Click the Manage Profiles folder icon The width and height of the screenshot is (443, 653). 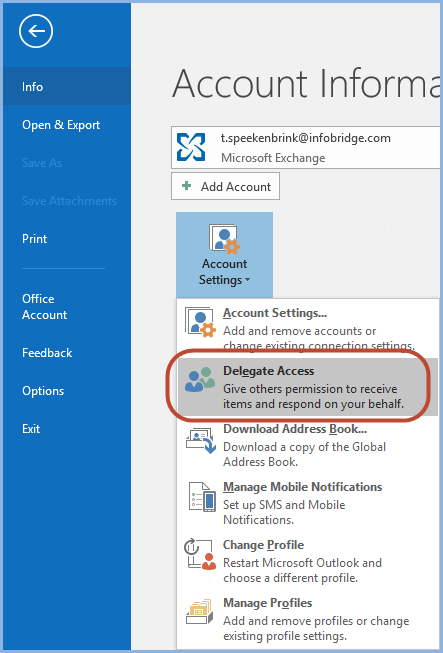(x=201, y=613)
